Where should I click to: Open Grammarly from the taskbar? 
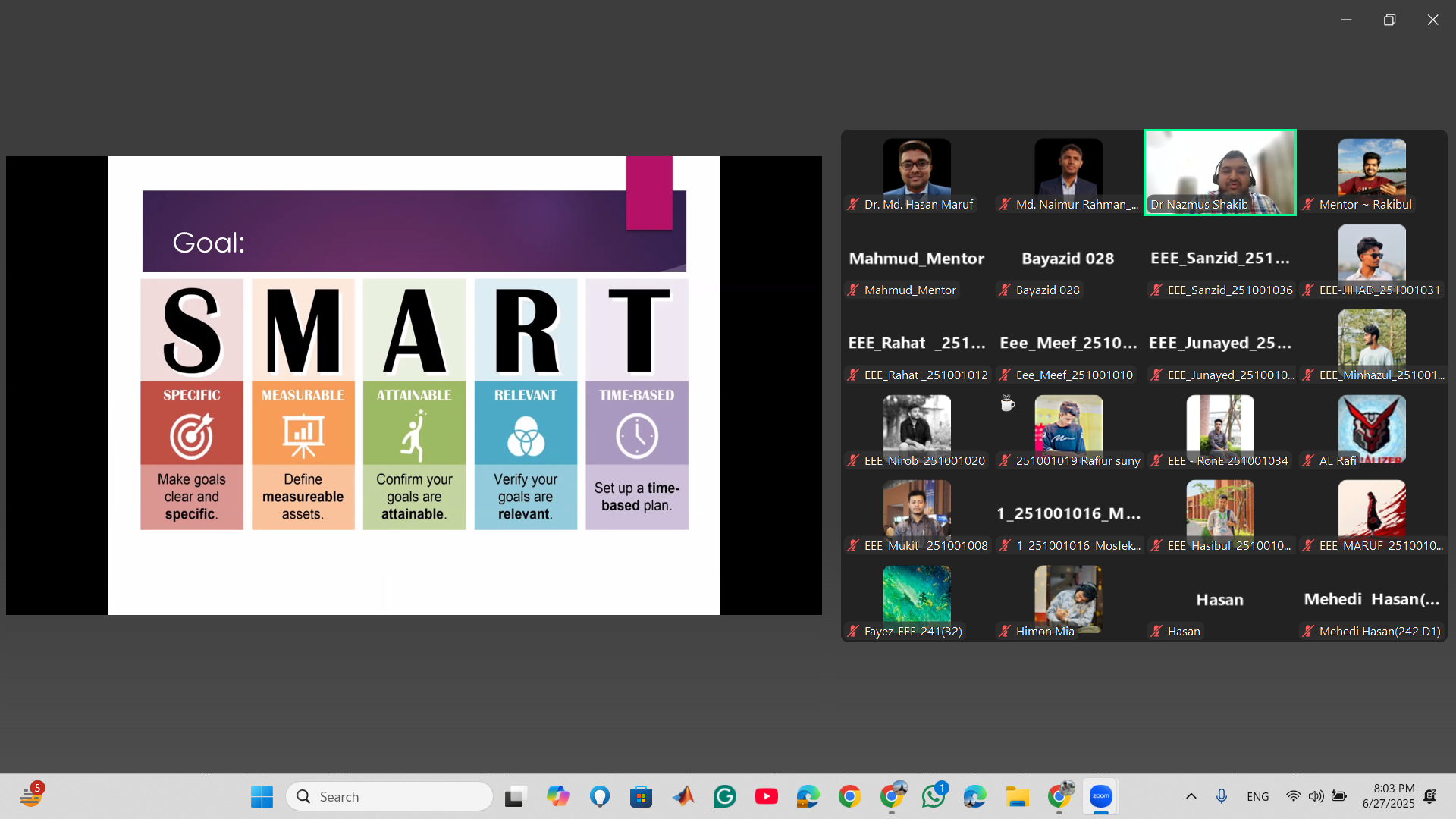(x=725, y=796)
